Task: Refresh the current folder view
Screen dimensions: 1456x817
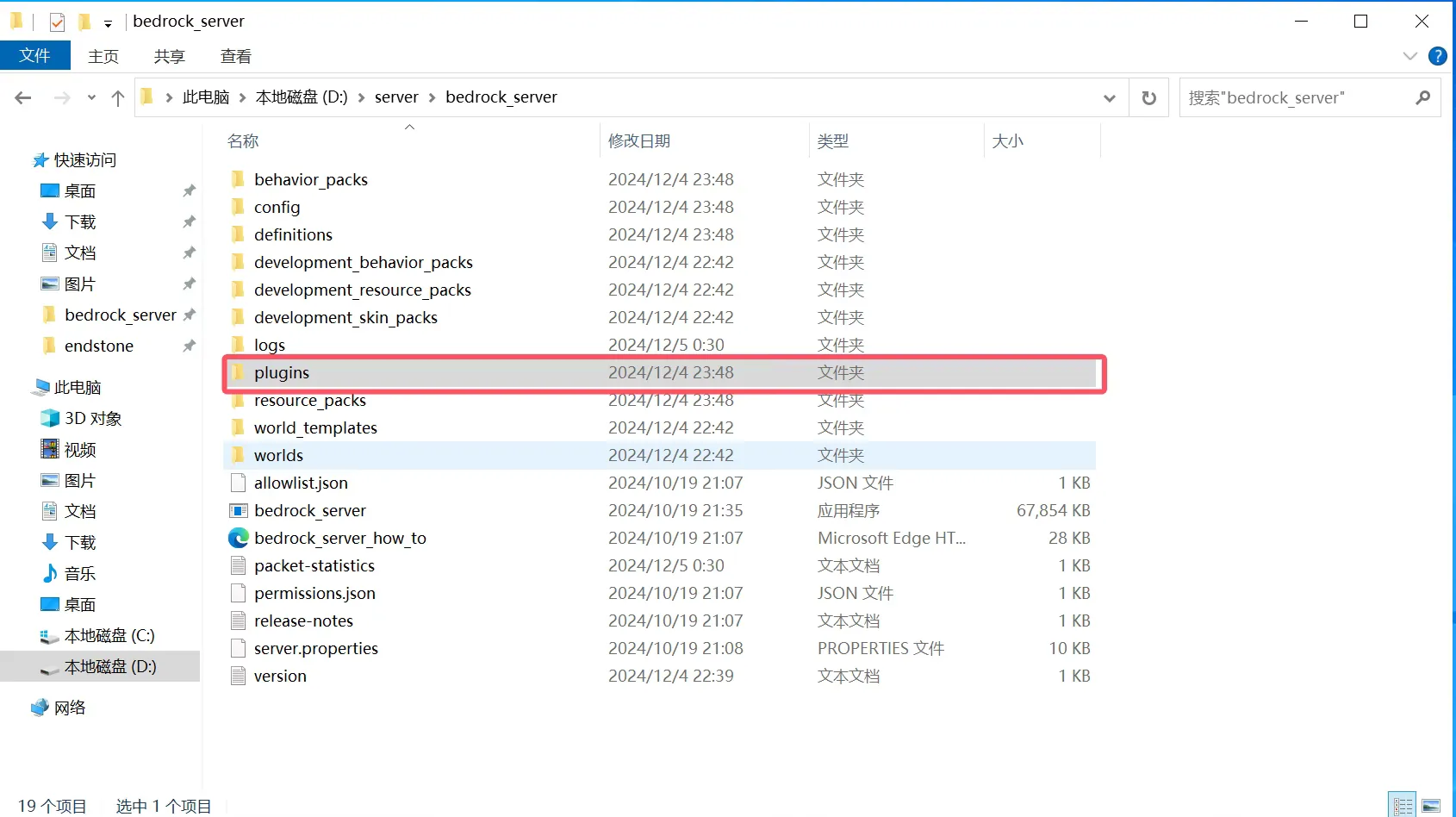Action: [1148, 98]
